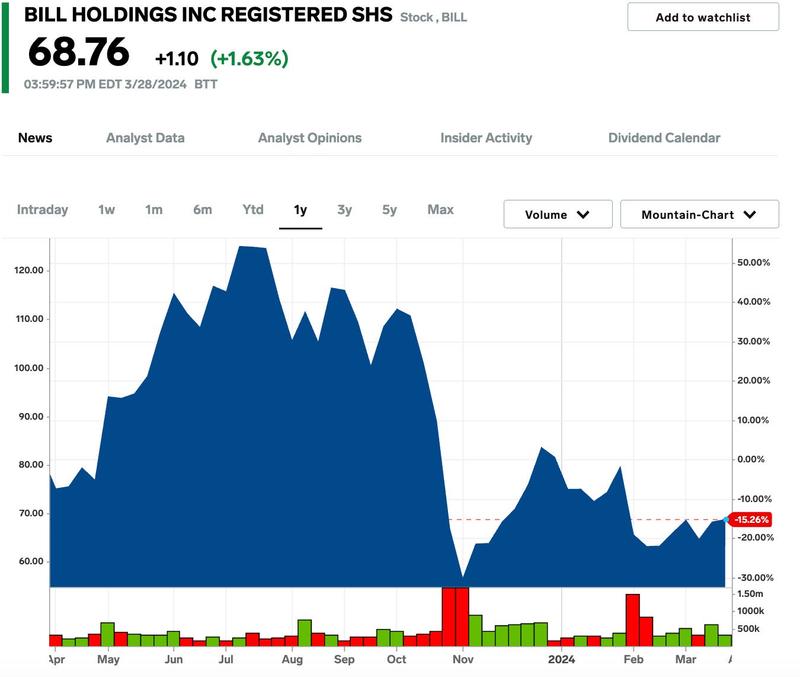
Task: Click the stock price 68.76
Action: pyautogui.click(x=79, y=52)
